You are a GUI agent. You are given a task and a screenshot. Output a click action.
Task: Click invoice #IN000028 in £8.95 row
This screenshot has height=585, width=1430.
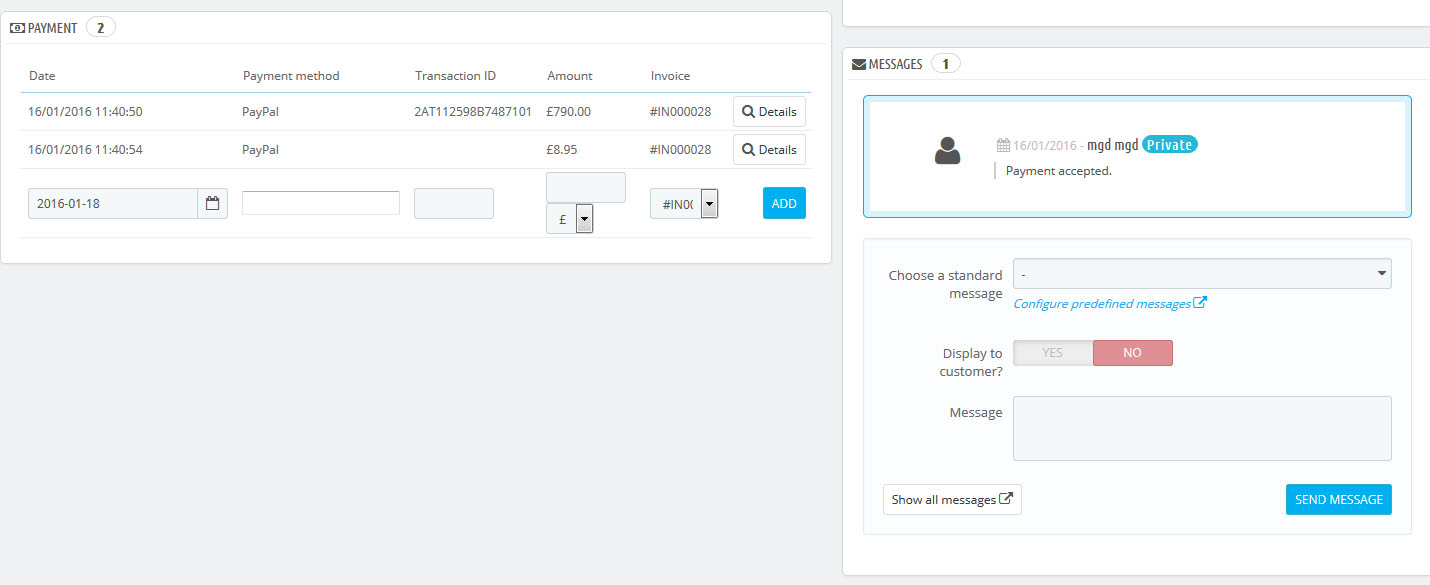(681, 150)
